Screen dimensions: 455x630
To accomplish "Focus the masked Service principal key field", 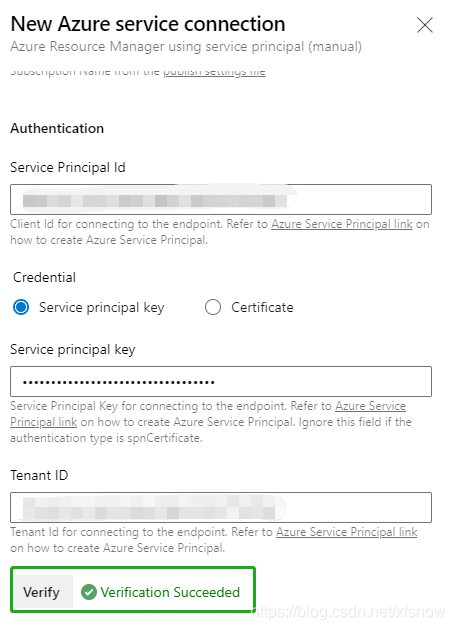I will tap(221, 381).
